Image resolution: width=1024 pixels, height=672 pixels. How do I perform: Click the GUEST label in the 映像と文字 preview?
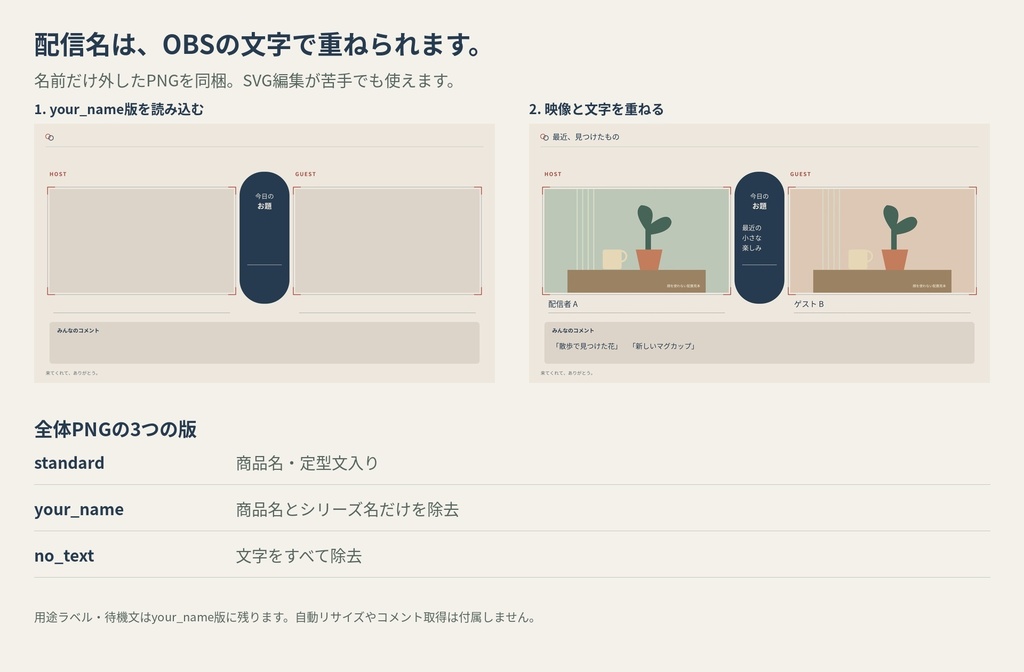coord(801,174)
